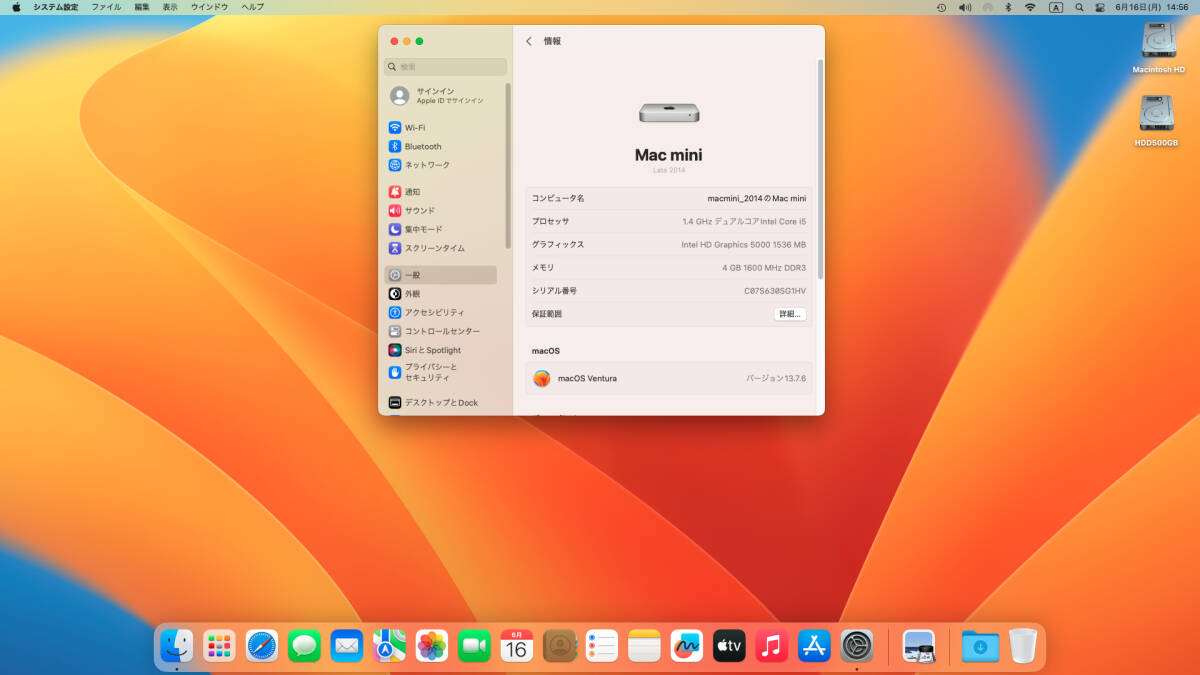Open Contacts from the Dock
The width and height of the screenshot is (1200, 675).
(559, 646)
